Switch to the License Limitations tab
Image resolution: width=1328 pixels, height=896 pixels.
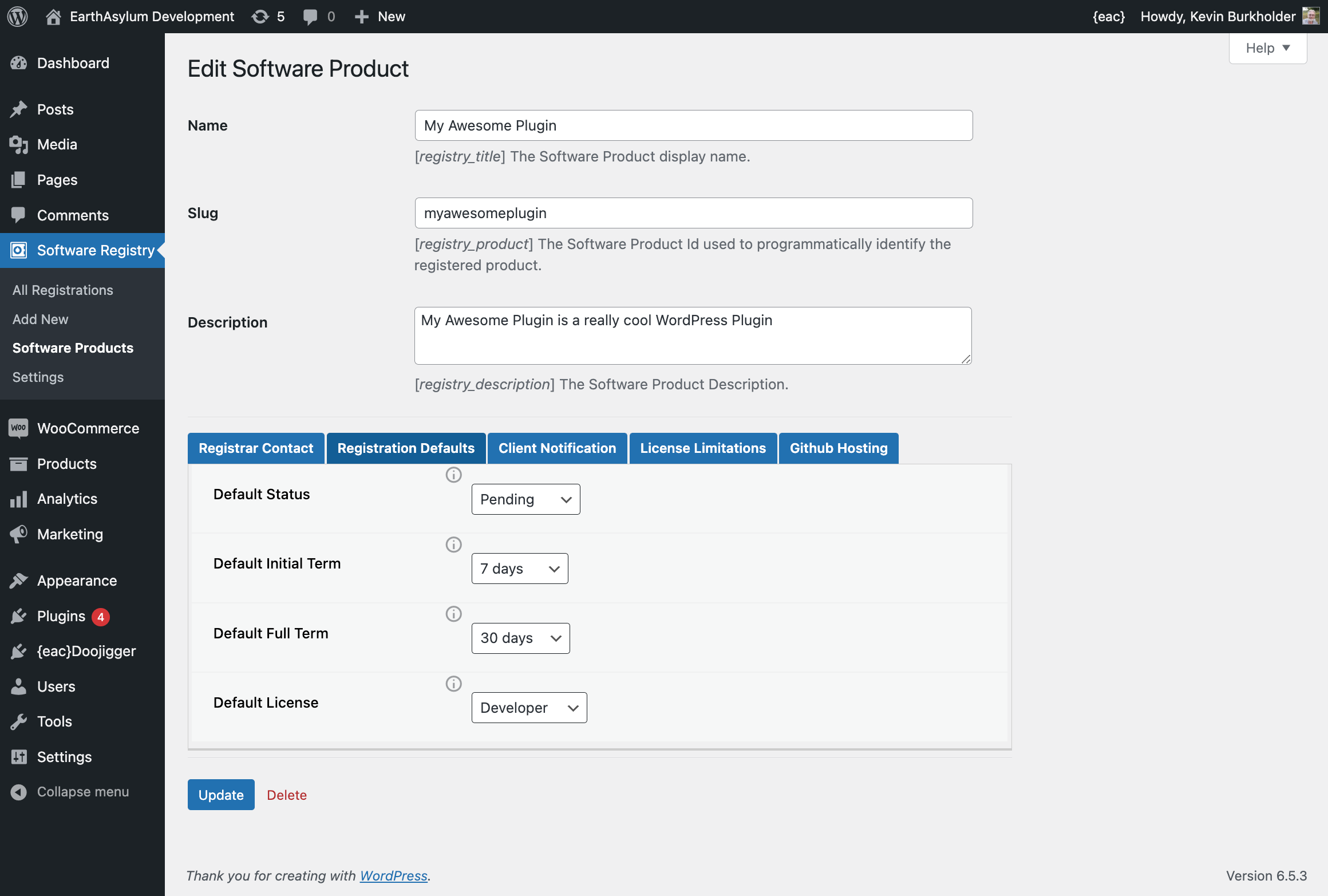pos(703,447)
